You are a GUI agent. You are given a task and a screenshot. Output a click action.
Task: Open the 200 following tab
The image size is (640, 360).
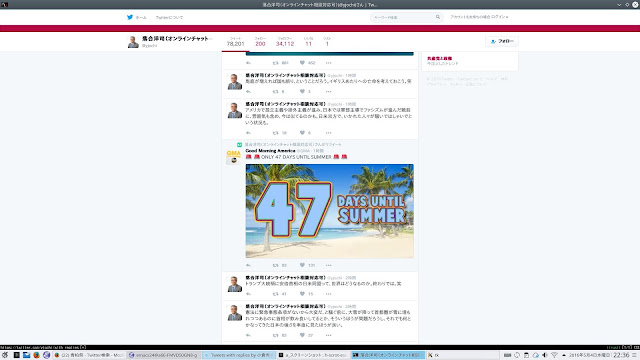click(x=260, y=42)
